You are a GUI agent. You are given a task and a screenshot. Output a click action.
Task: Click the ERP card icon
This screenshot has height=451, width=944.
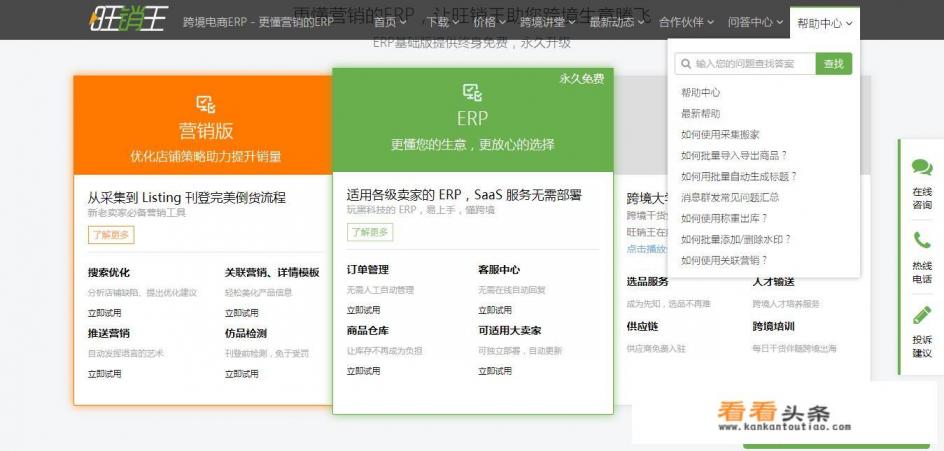[x=472, y=93]
